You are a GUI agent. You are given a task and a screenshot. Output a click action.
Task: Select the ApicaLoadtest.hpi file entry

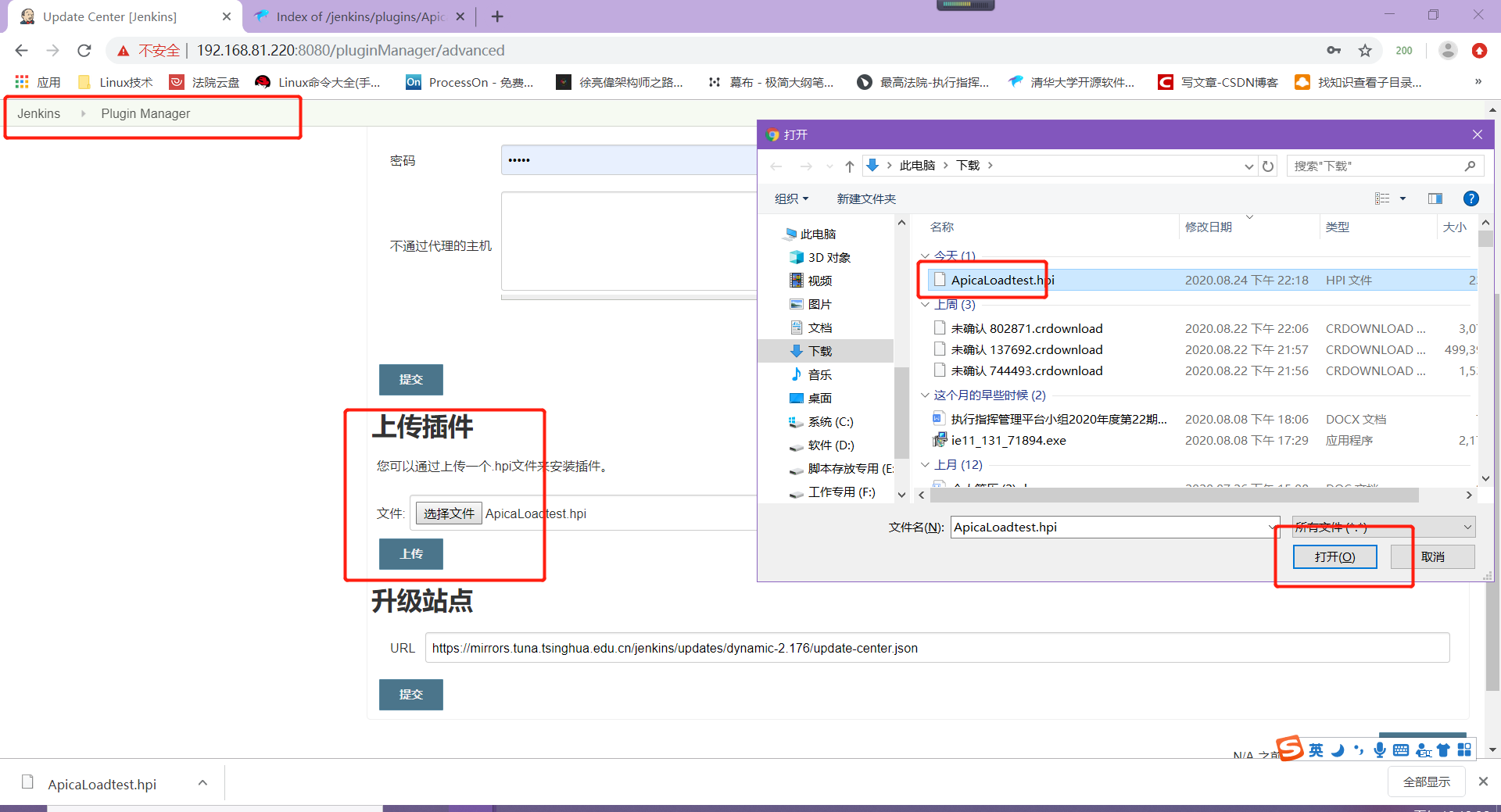pyautogui.click(x=1001, y=279)
